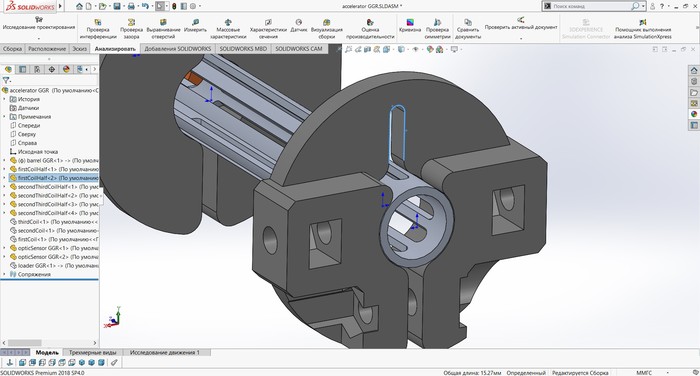Select opticSensor GGR<2> in the feature tree
Screen dimensions: 700x376
point(54,257)
